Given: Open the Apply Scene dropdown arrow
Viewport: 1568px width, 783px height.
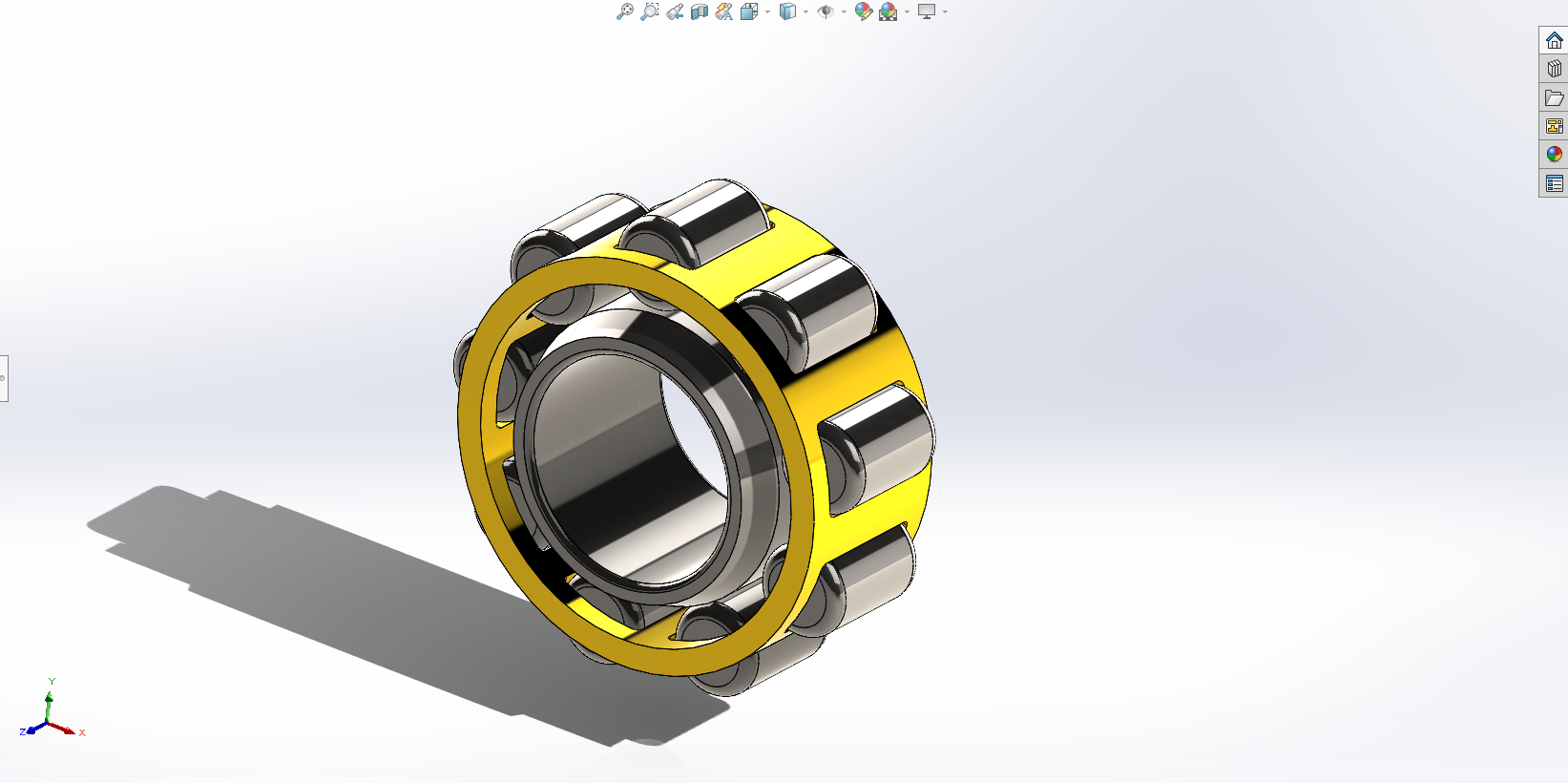Looking at the screenshot, I should coord(907,12).
